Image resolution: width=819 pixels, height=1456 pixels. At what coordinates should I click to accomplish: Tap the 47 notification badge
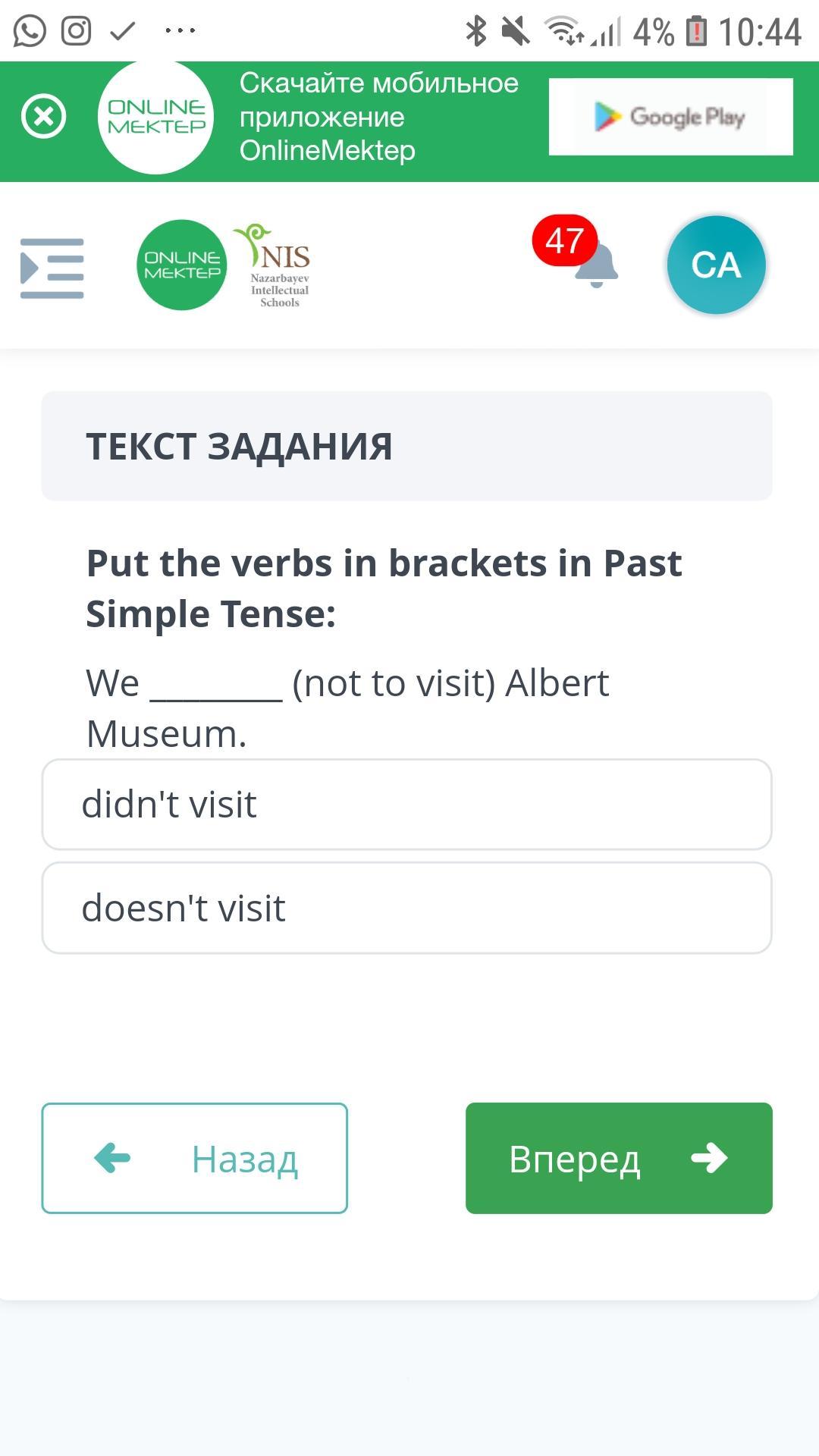coord(564,241)
